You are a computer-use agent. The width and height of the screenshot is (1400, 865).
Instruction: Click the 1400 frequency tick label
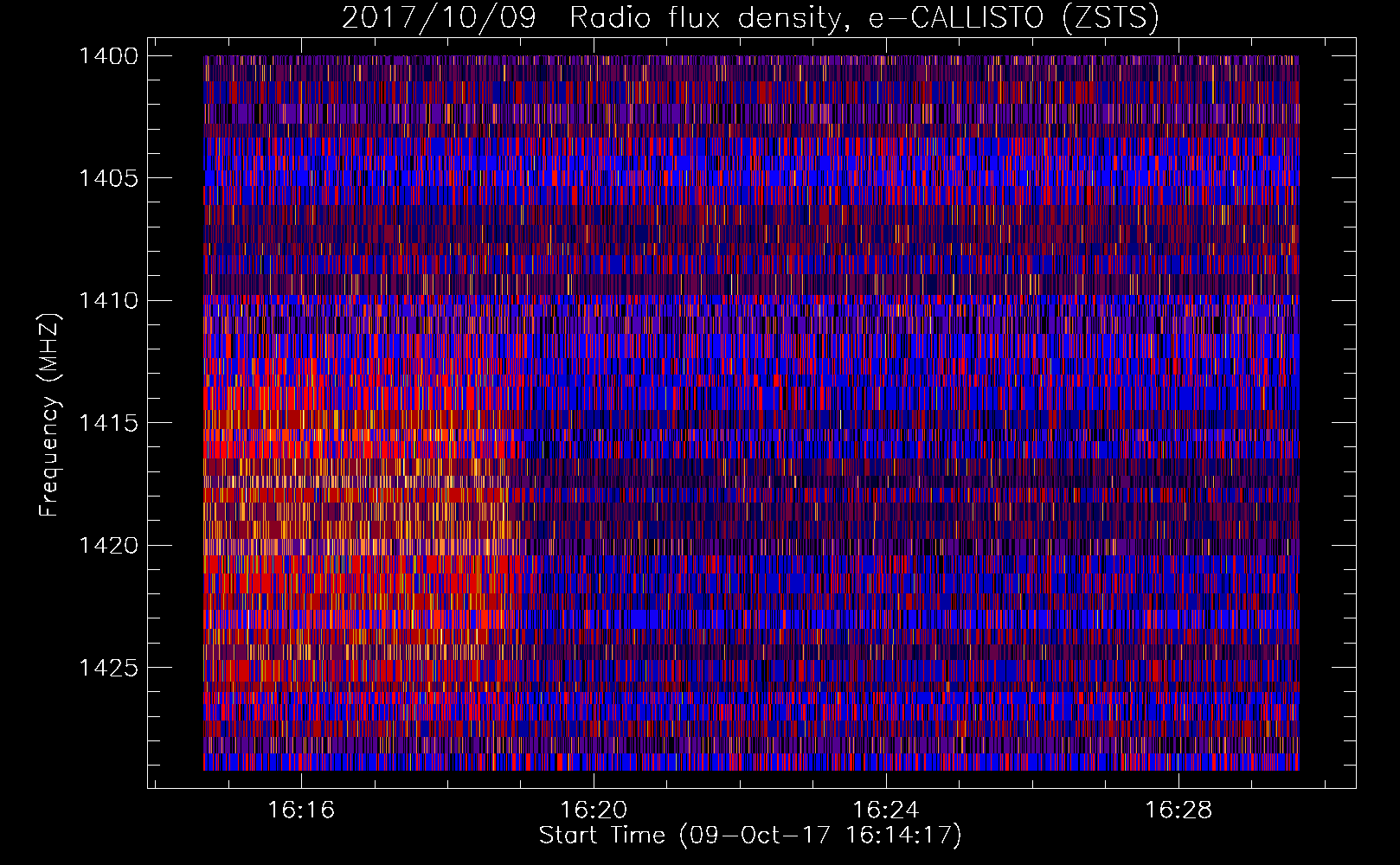click(x=108, y=56)
